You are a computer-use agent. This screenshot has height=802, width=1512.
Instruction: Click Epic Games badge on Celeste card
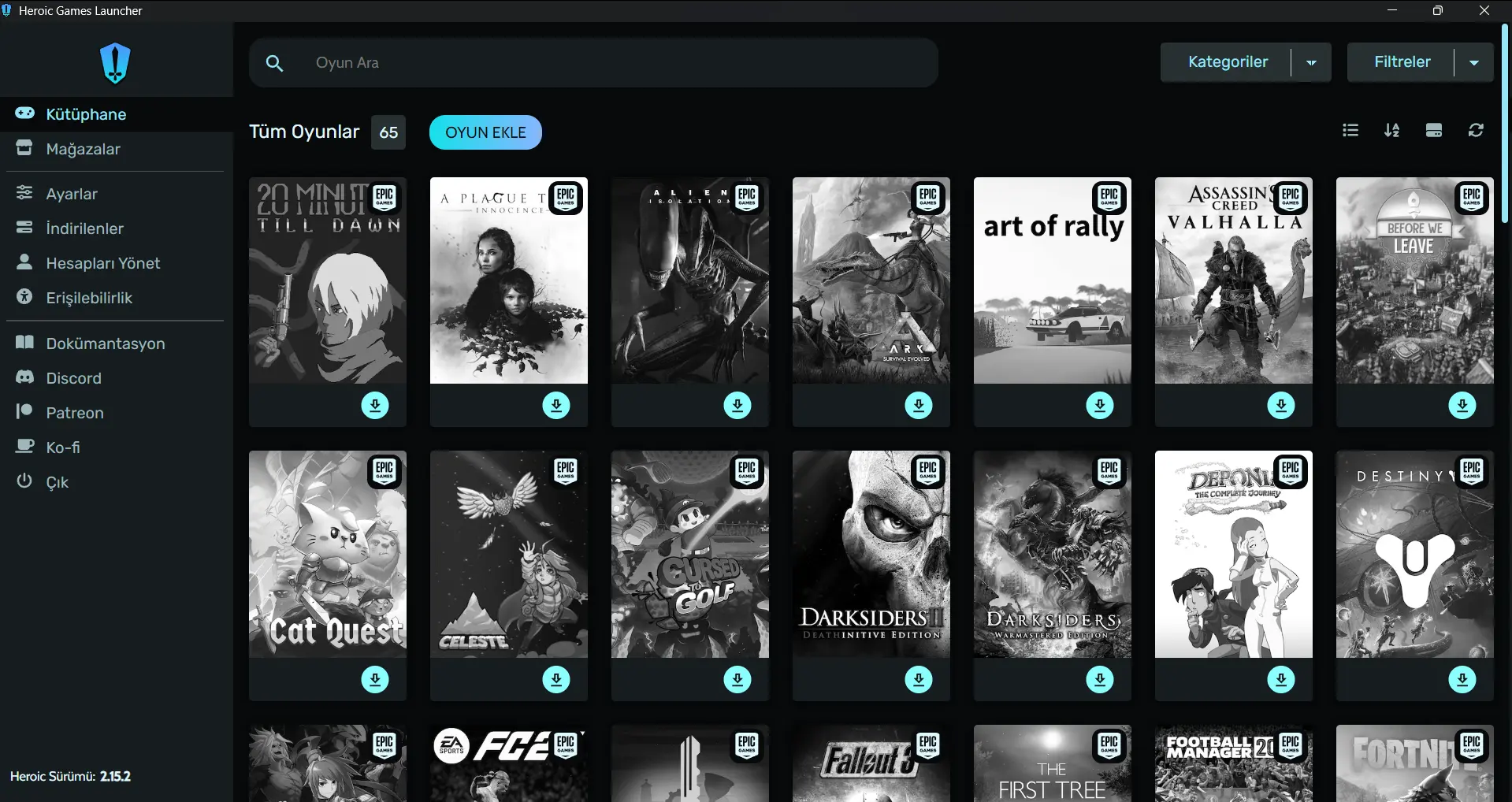click(566, 471)
